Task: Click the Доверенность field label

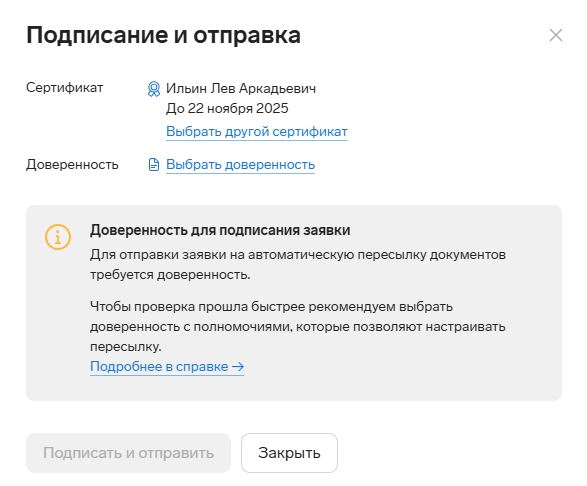Action: 72,165
